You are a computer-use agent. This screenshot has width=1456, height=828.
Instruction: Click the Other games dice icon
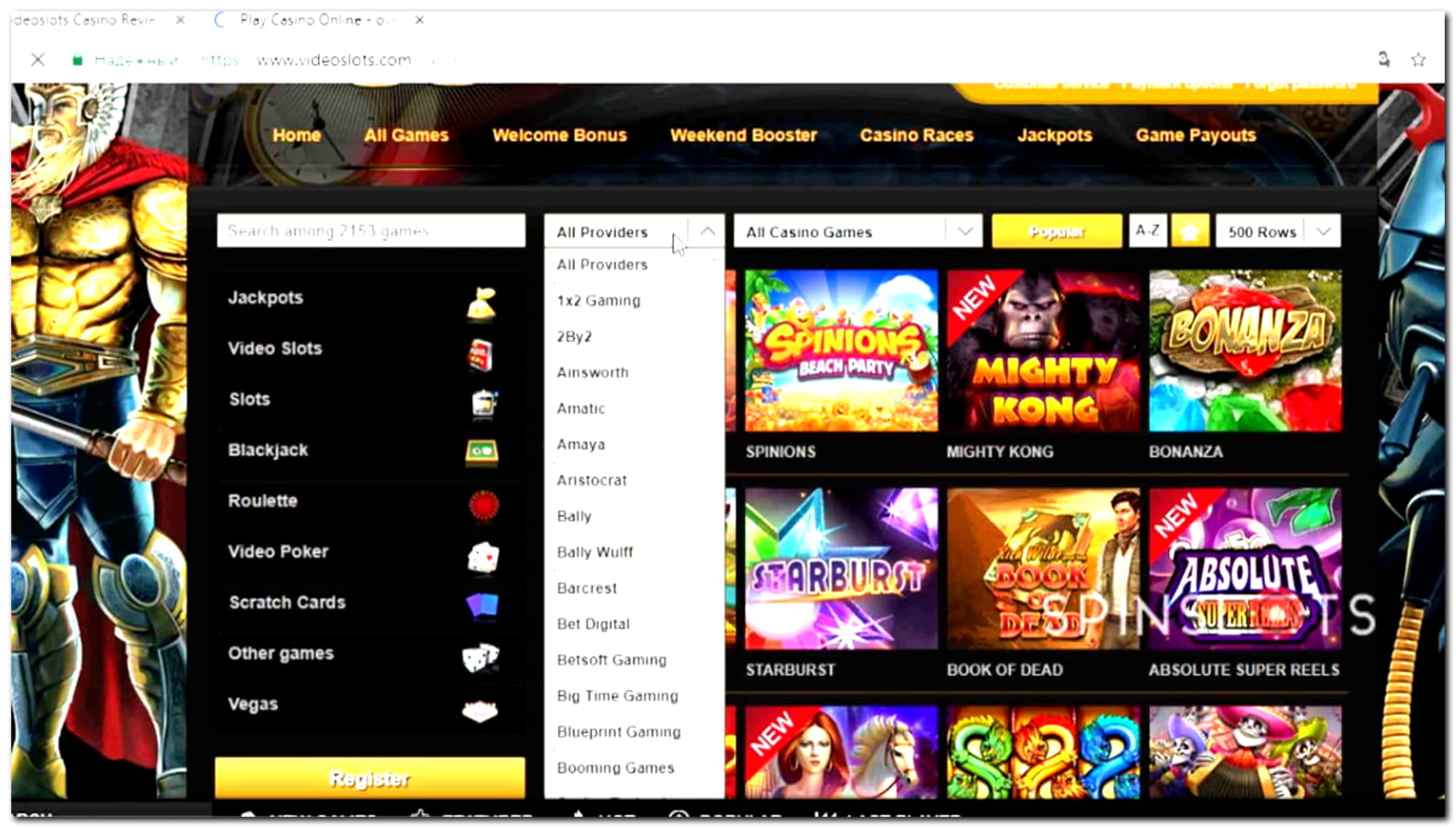(x=481, y=657)
